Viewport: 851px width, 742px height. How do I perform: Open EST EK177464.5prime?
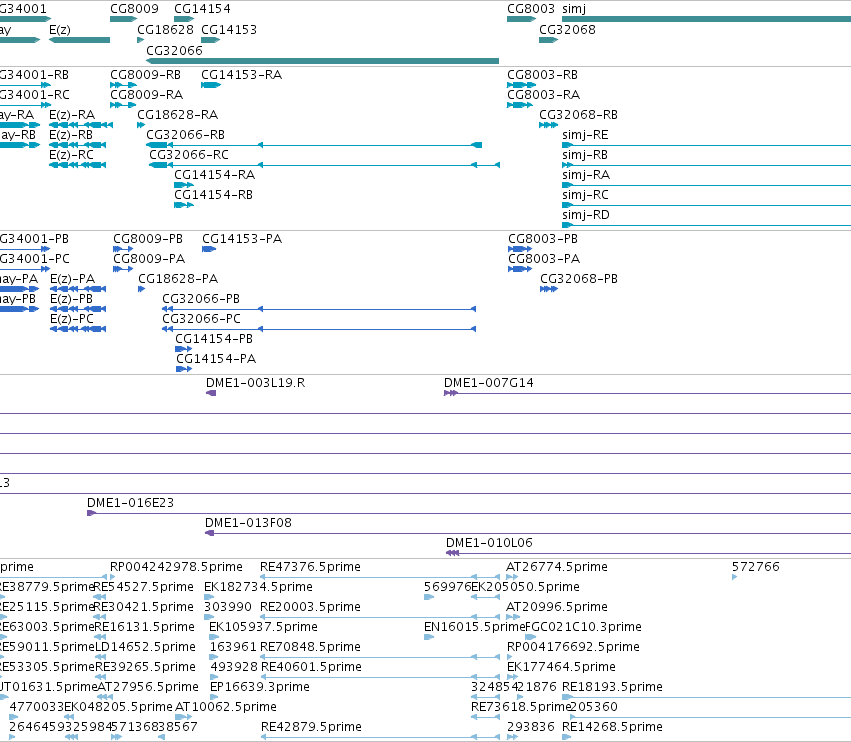point(513,677)
